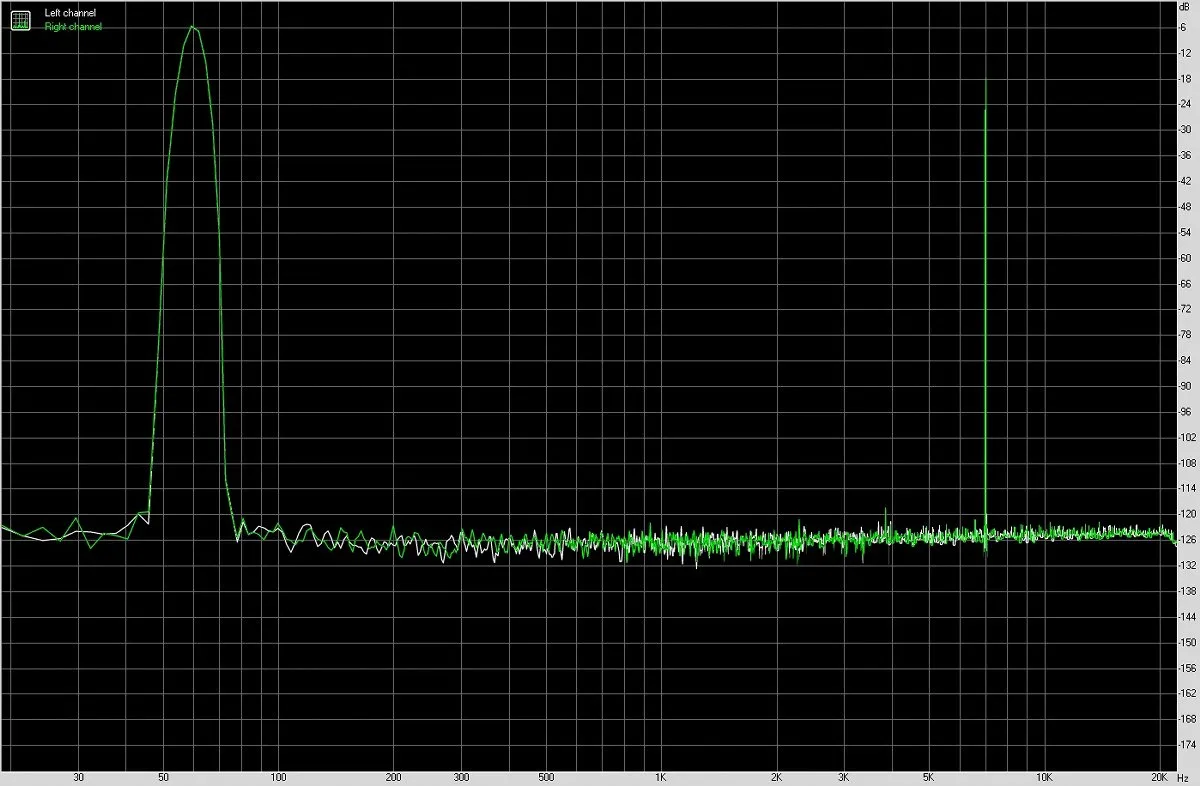Click the -174 dB scale value
1200x786 pixels.
(x=1187, y=745)
